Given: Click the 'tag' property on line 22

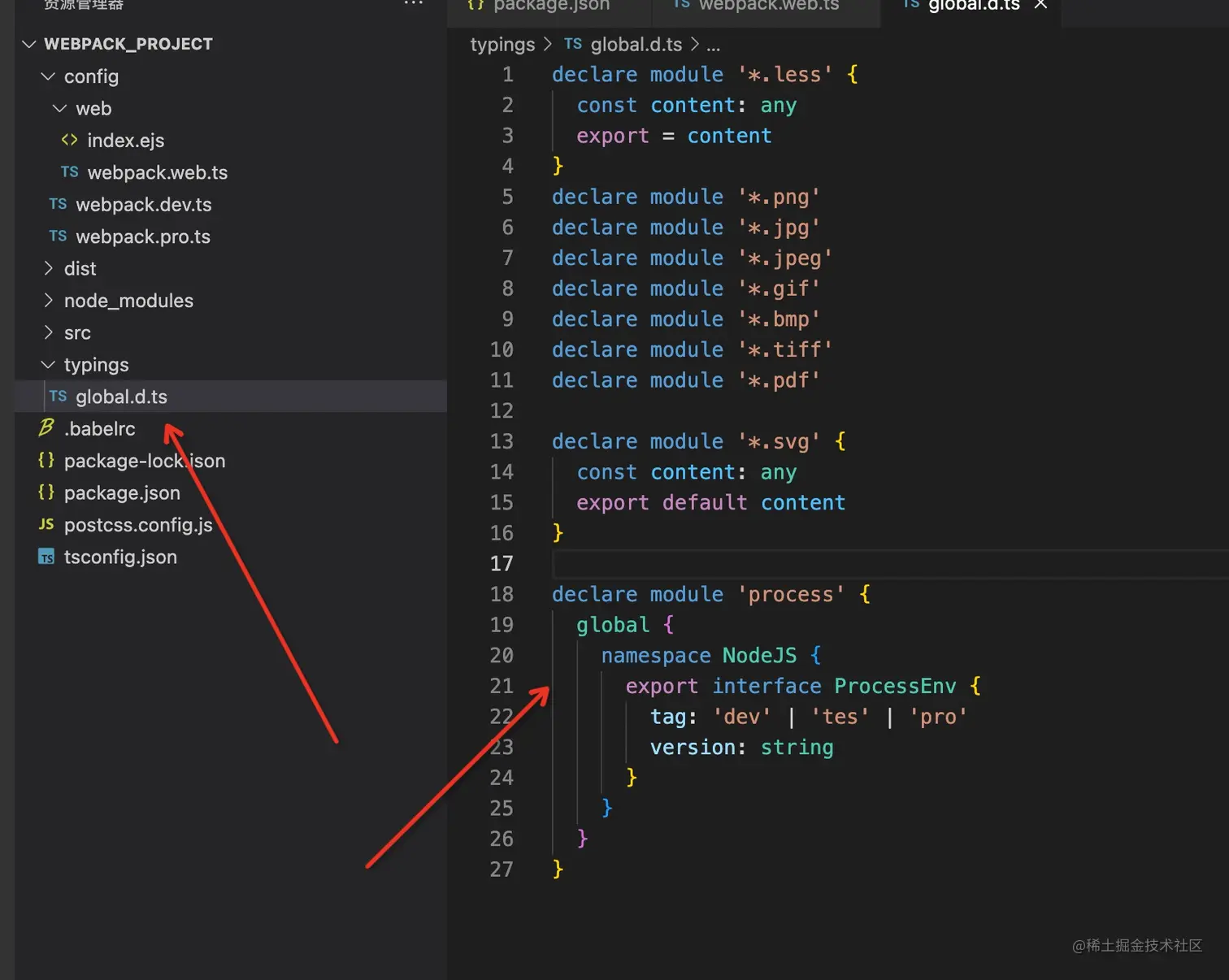Looking at the screenshot, I should pyautogui.click(x=668, y=717).
